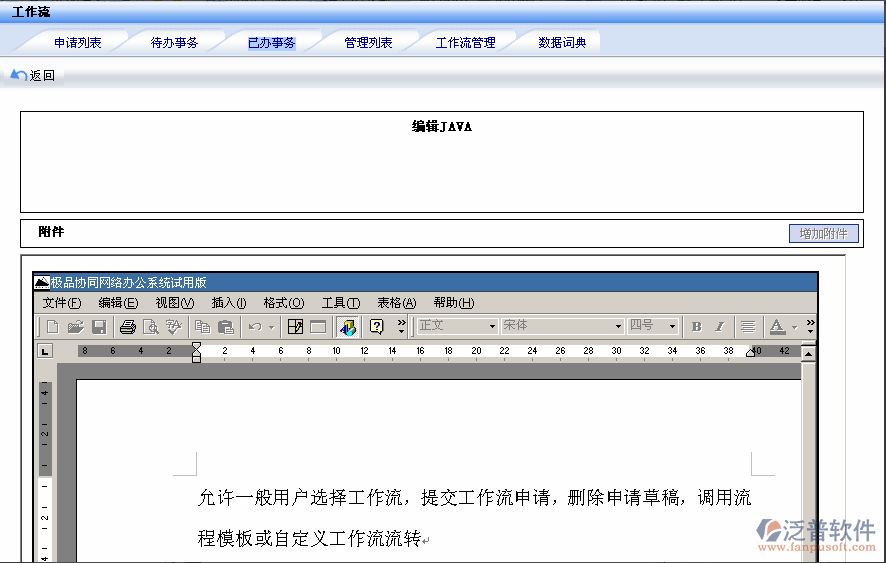Toggle bold formatting
Screen dimensions: 886x563
696,326
